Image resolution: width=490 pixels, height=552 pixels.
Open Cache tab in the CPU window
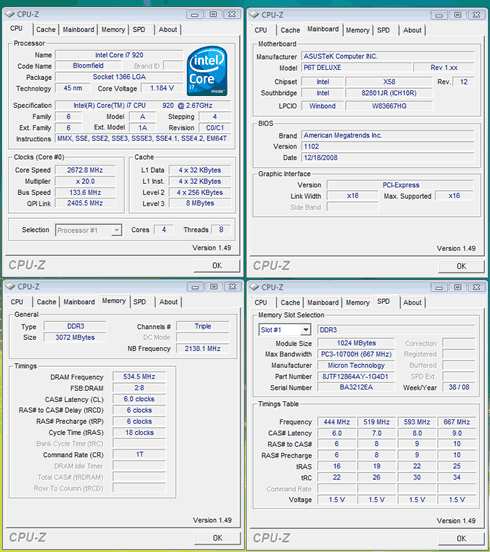[46, 30]
